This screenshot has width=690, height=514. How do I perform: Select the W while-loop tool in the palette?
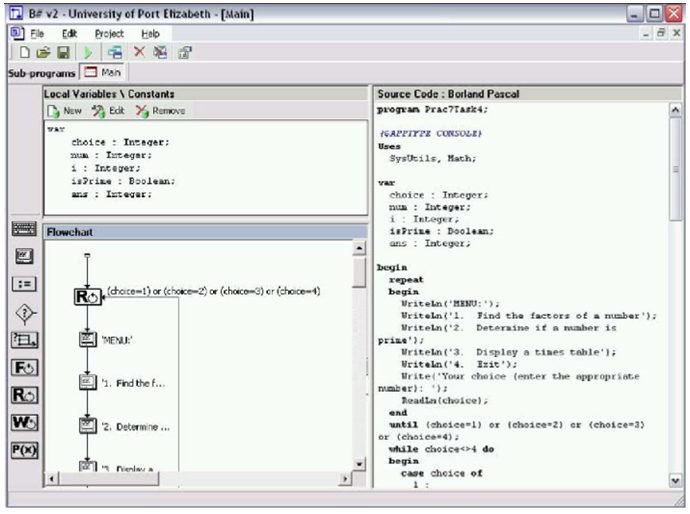25,422
